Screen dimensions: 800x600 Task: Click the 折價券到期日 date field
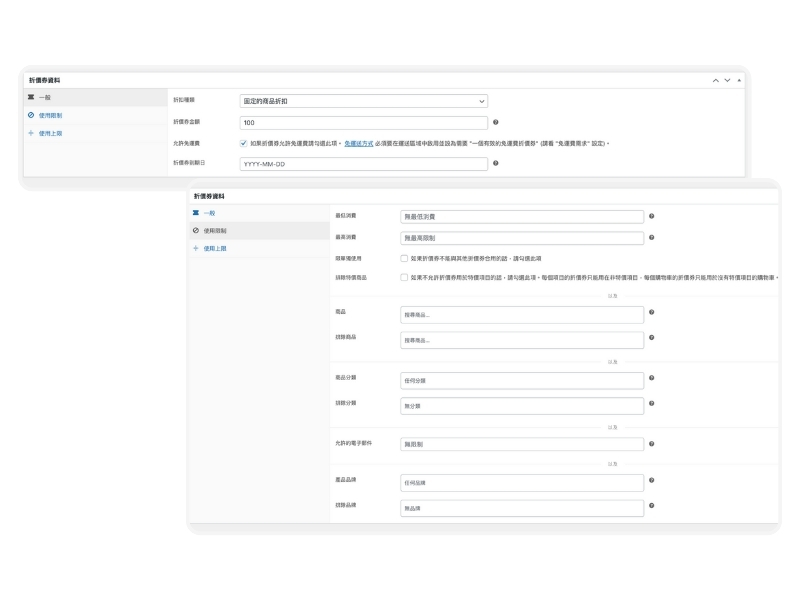coord(363,163)
